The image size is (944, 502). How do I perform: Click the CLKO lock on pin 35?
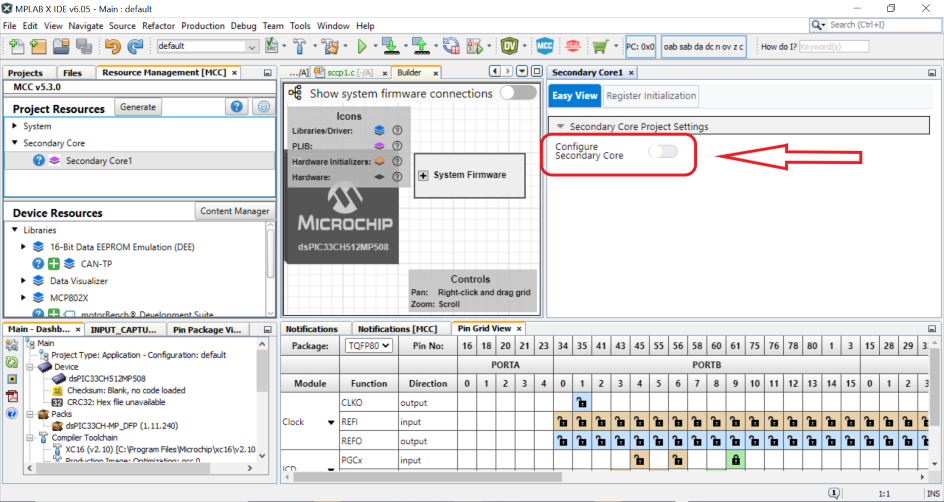click(582, 403)
